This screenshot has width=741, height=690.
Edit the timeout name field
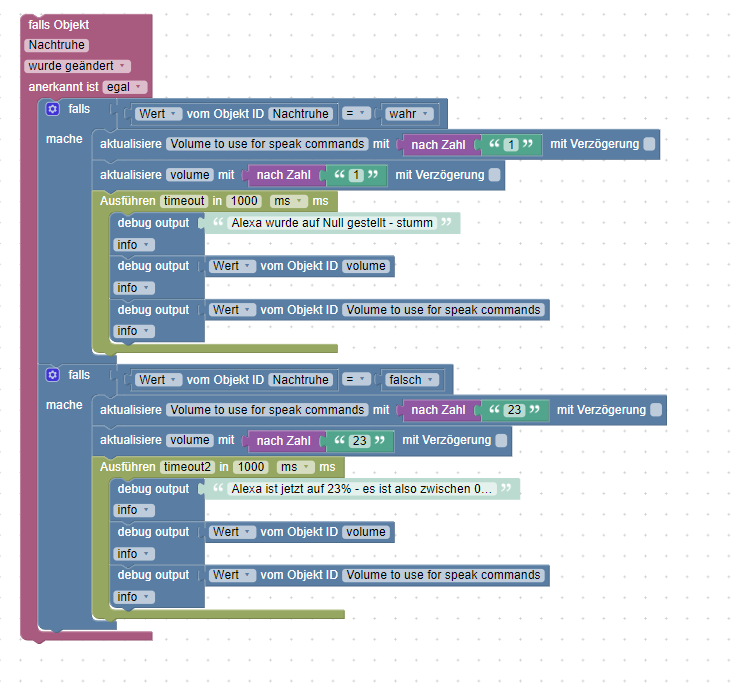[184, 201]
